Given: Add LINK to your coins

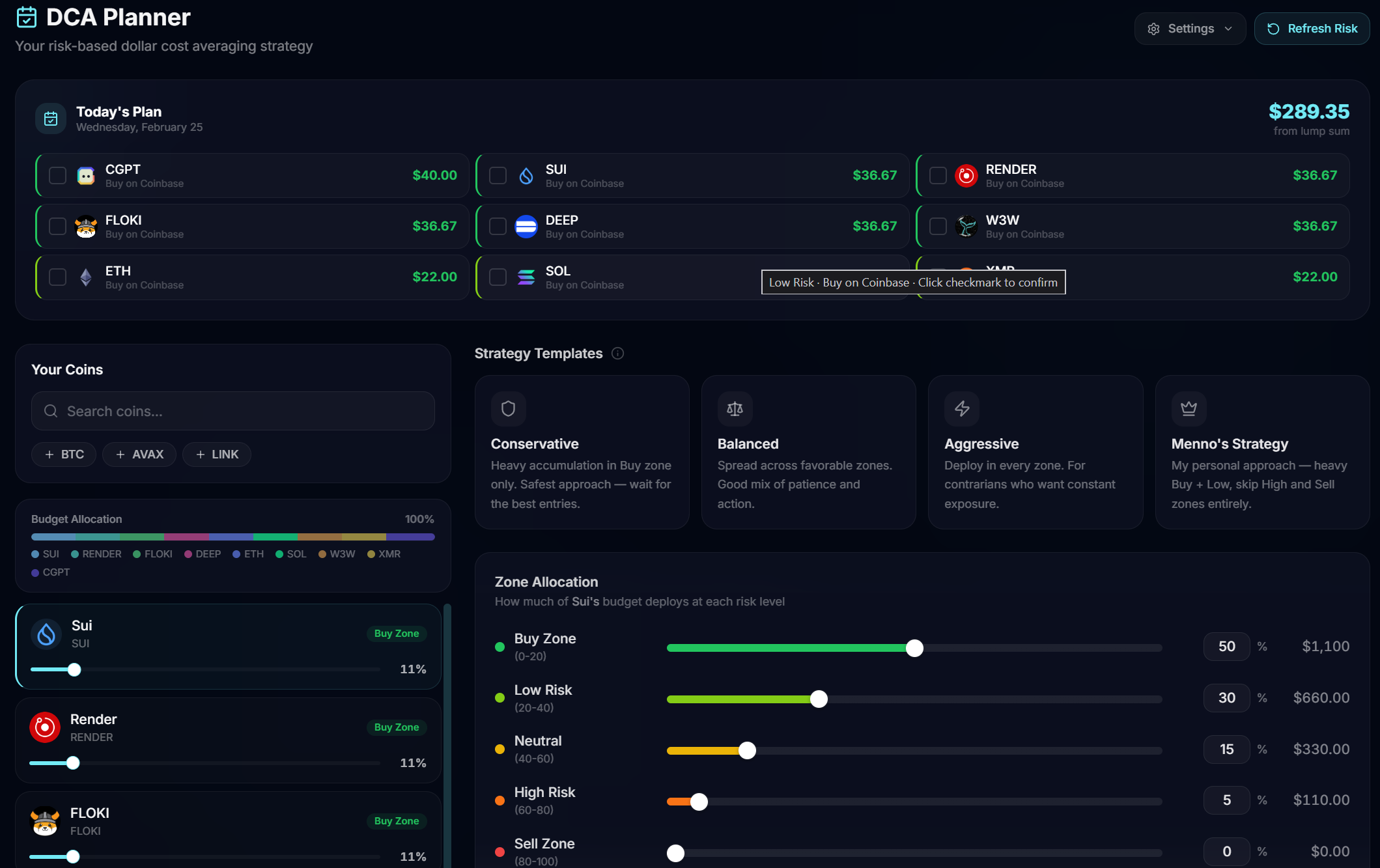Looking at the screenshot, I should coord(217,455).
